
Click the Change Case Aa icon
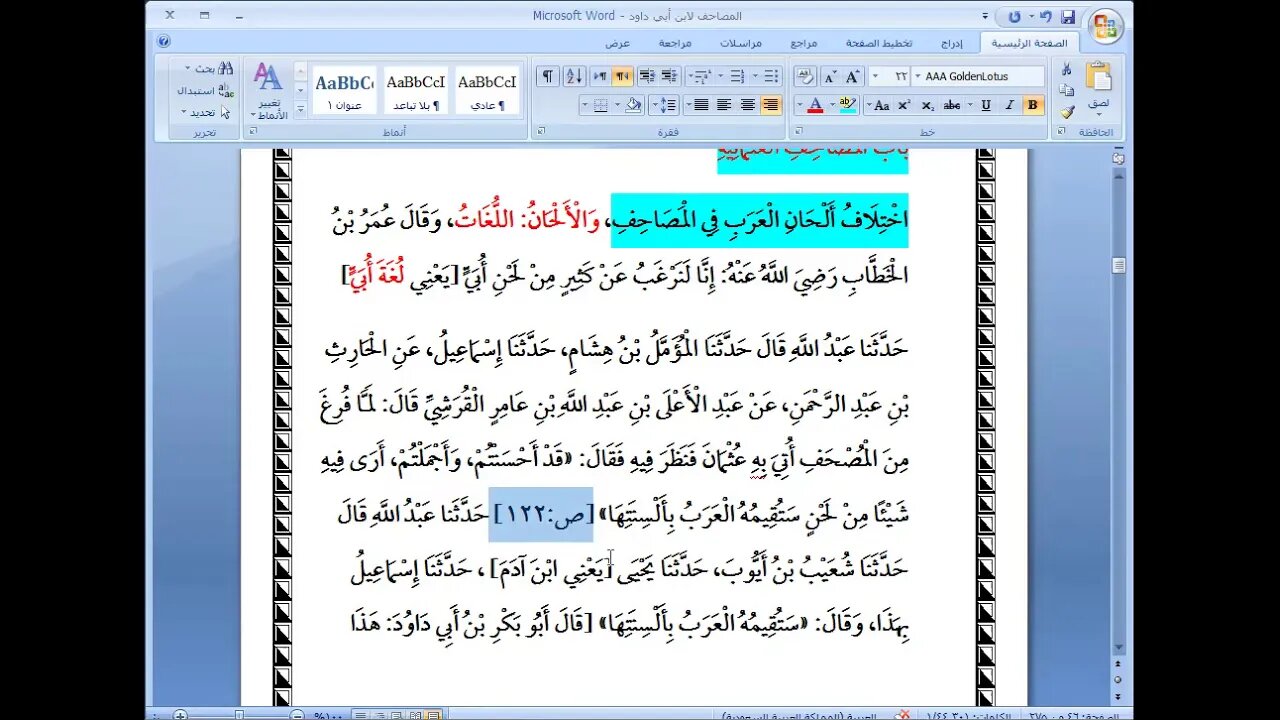tap(881, 105)
